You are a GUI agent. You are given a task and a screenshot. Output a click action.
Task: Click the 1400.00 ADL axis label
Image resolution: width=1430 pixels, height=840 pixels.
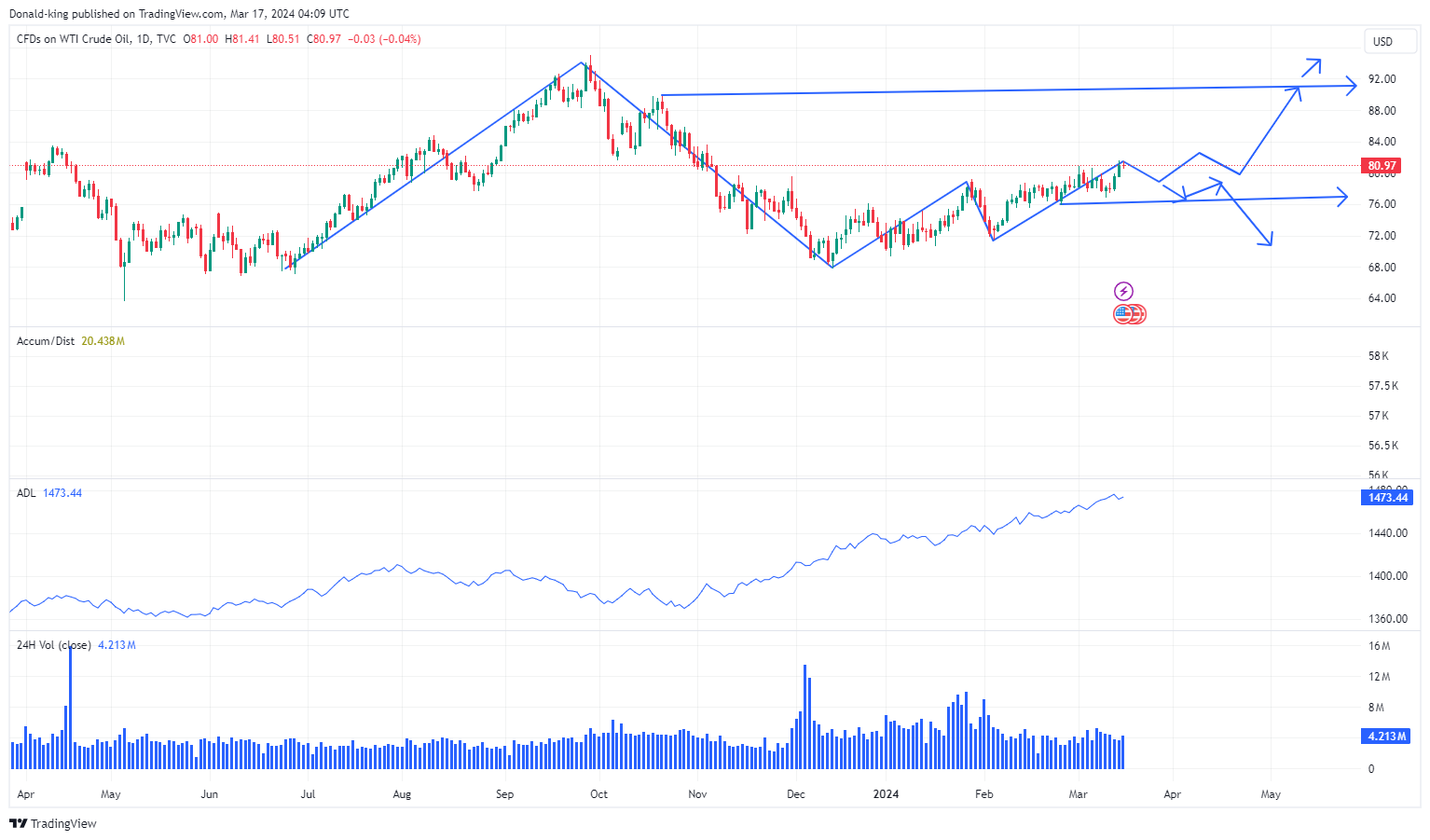1388,576
